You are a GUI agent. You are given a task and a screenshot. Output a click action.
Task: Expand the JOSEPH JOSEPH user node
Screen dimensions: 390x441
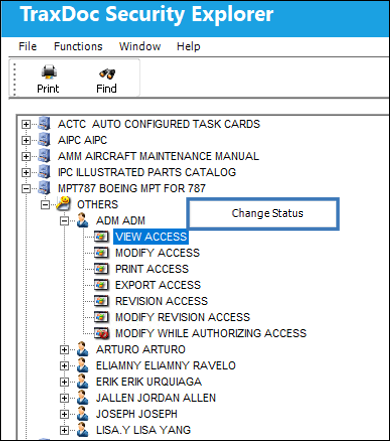[65, 414]
